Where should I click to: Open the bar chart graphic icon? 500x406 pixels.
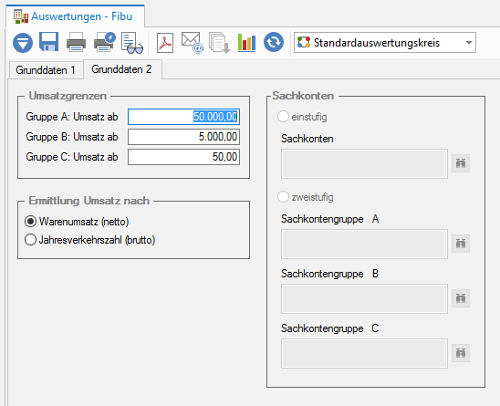pyautogui.click(x=247, y=43)
